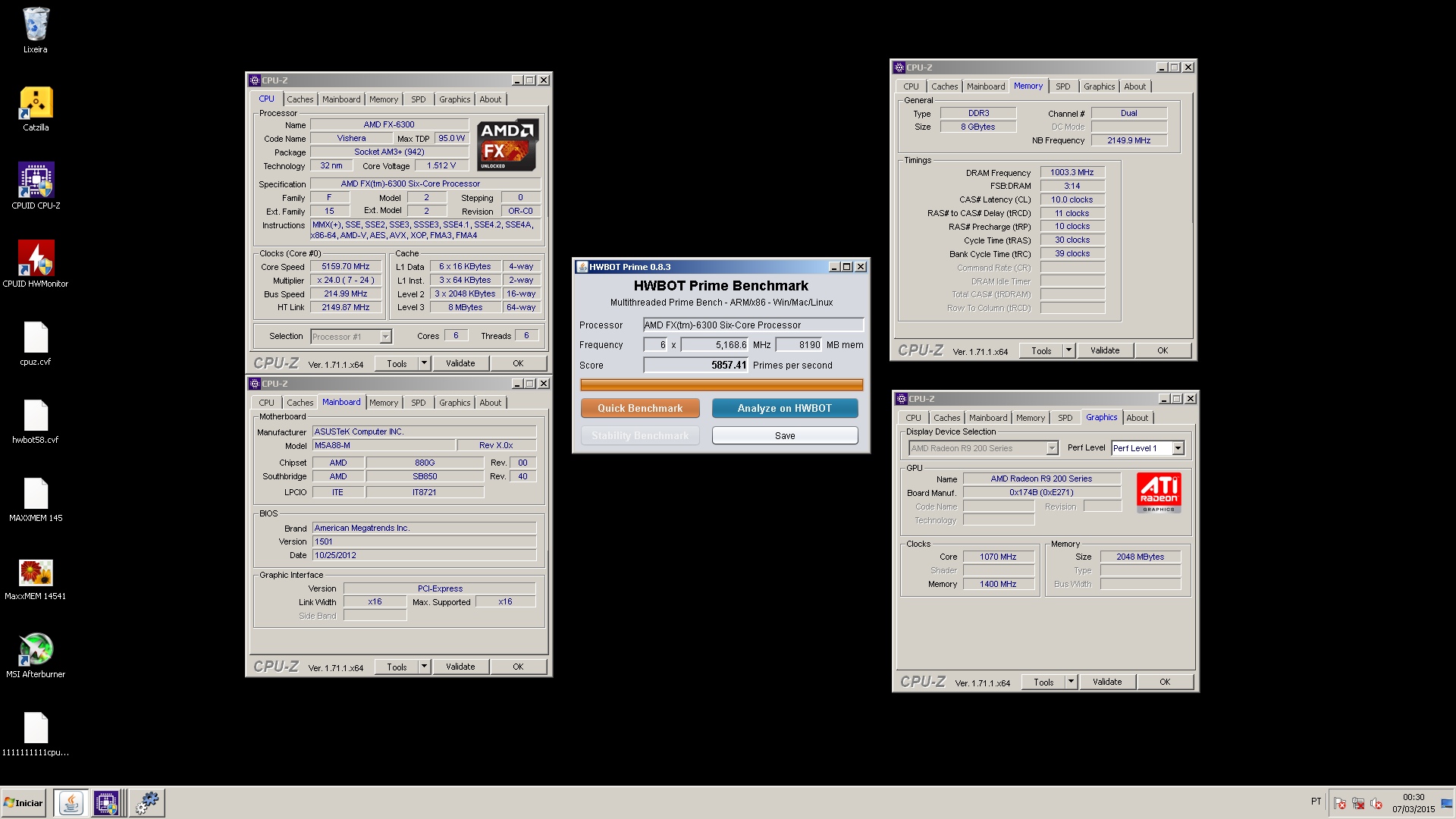Click the show desktop tray icon
1456x819 pixels.
tap(1447, 803)
